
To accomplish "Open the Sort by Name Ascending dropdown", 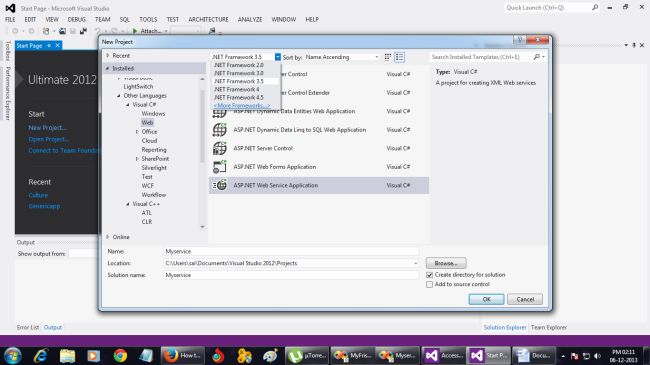I will coord(342,57).
